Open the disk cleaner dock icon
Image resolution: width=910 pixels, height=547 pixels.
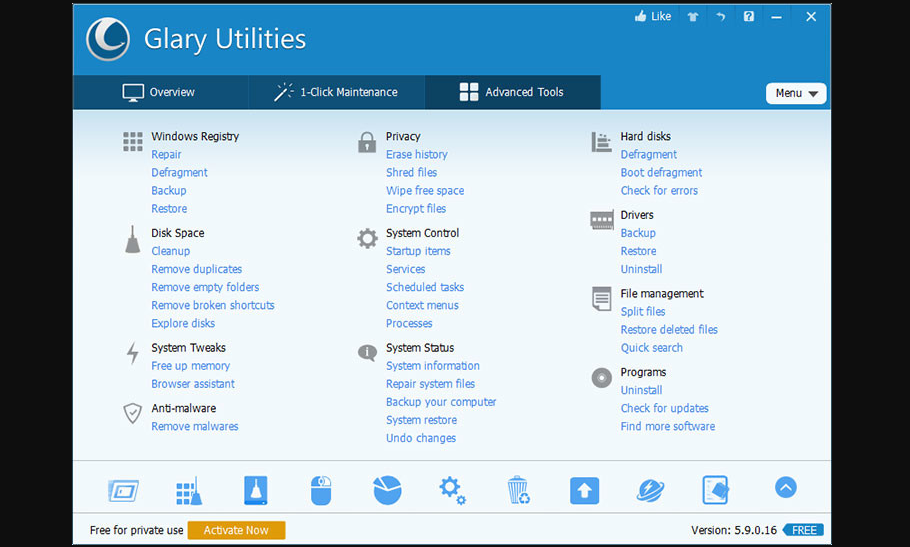256,491
